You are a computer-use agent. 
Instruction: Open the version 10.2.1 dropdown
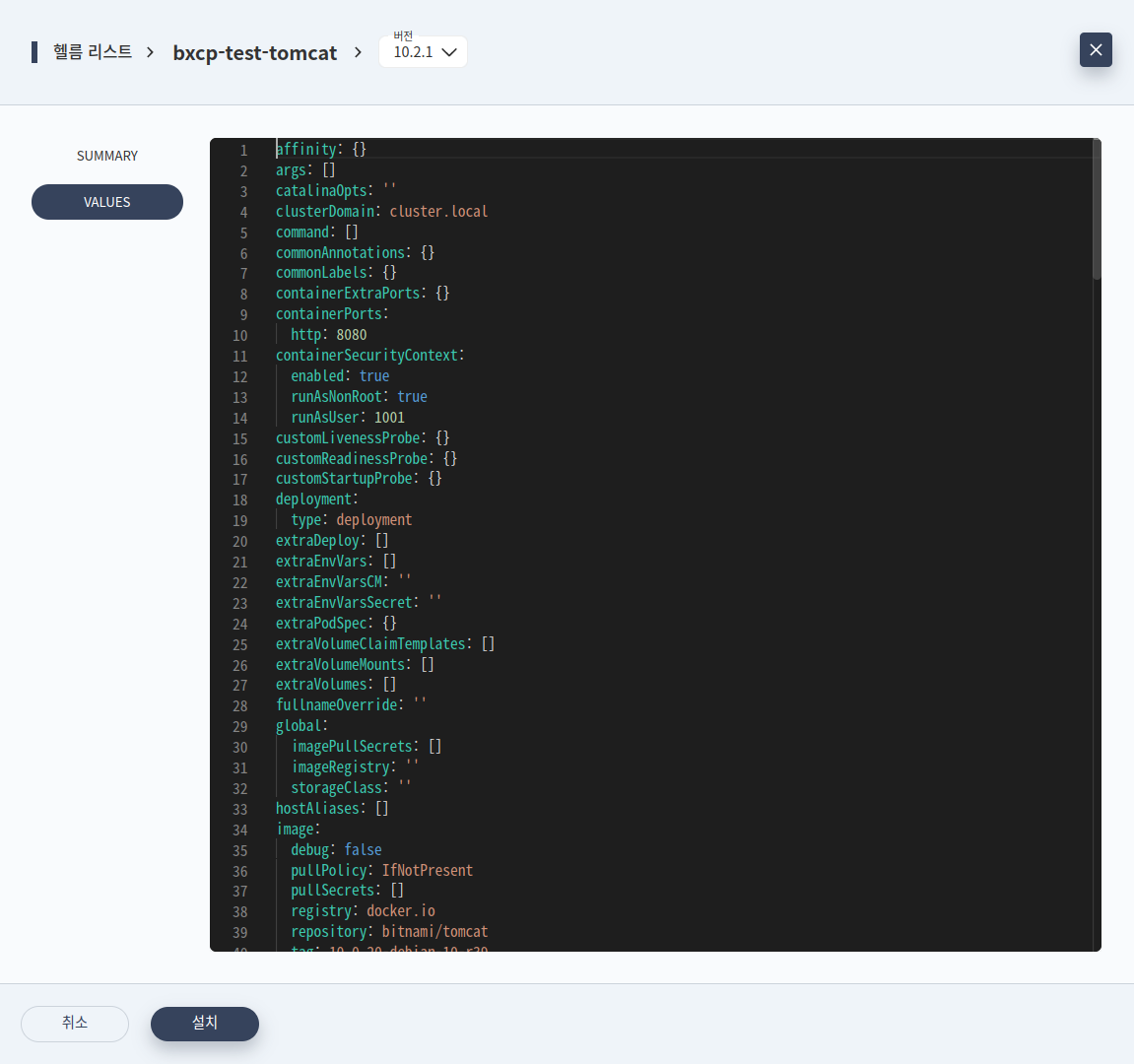423,52
